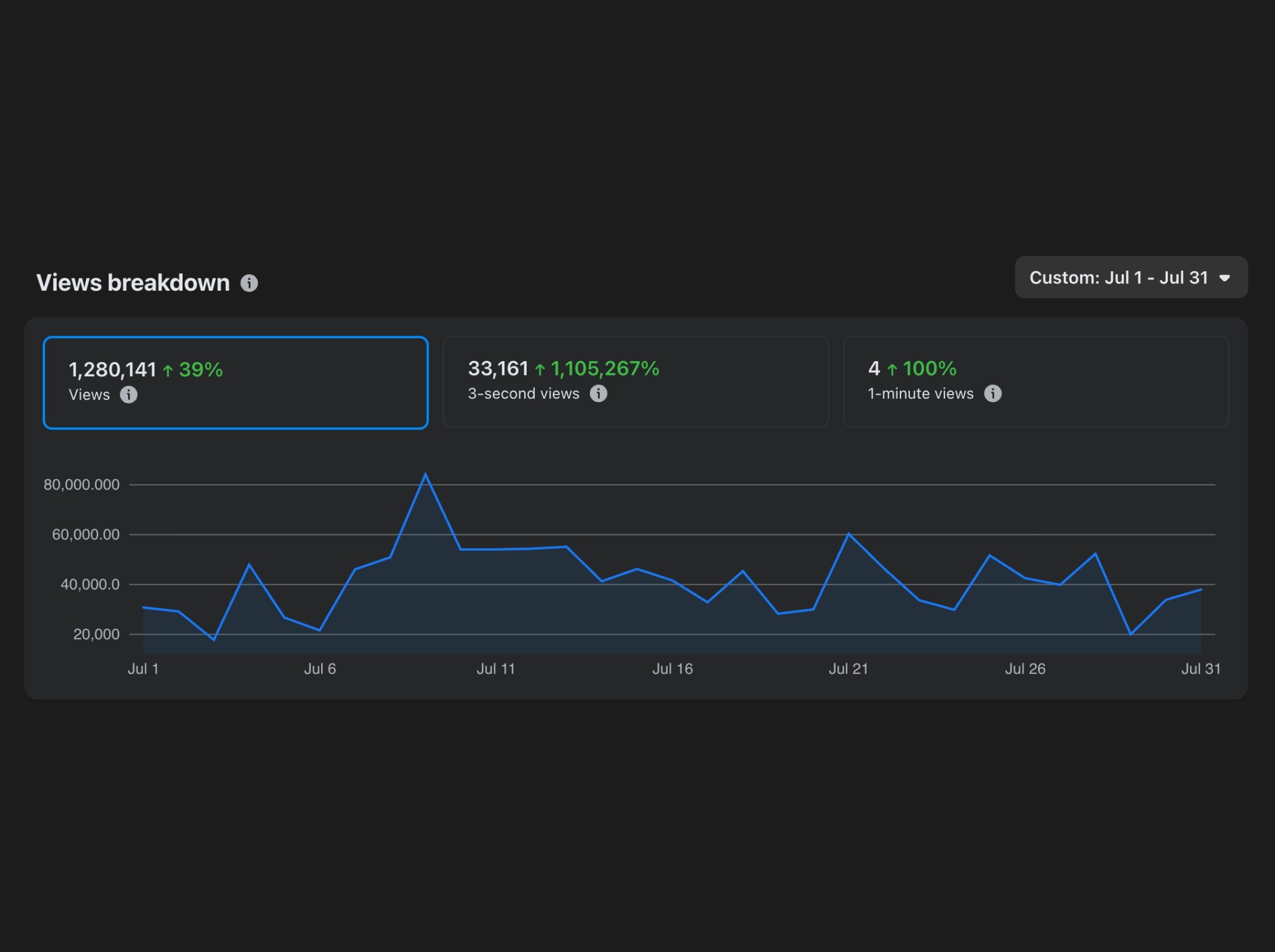Click info icon next to 1-minute views
Image resolution: width=1275 pixels, height=952 pixels.
point(993,393)
